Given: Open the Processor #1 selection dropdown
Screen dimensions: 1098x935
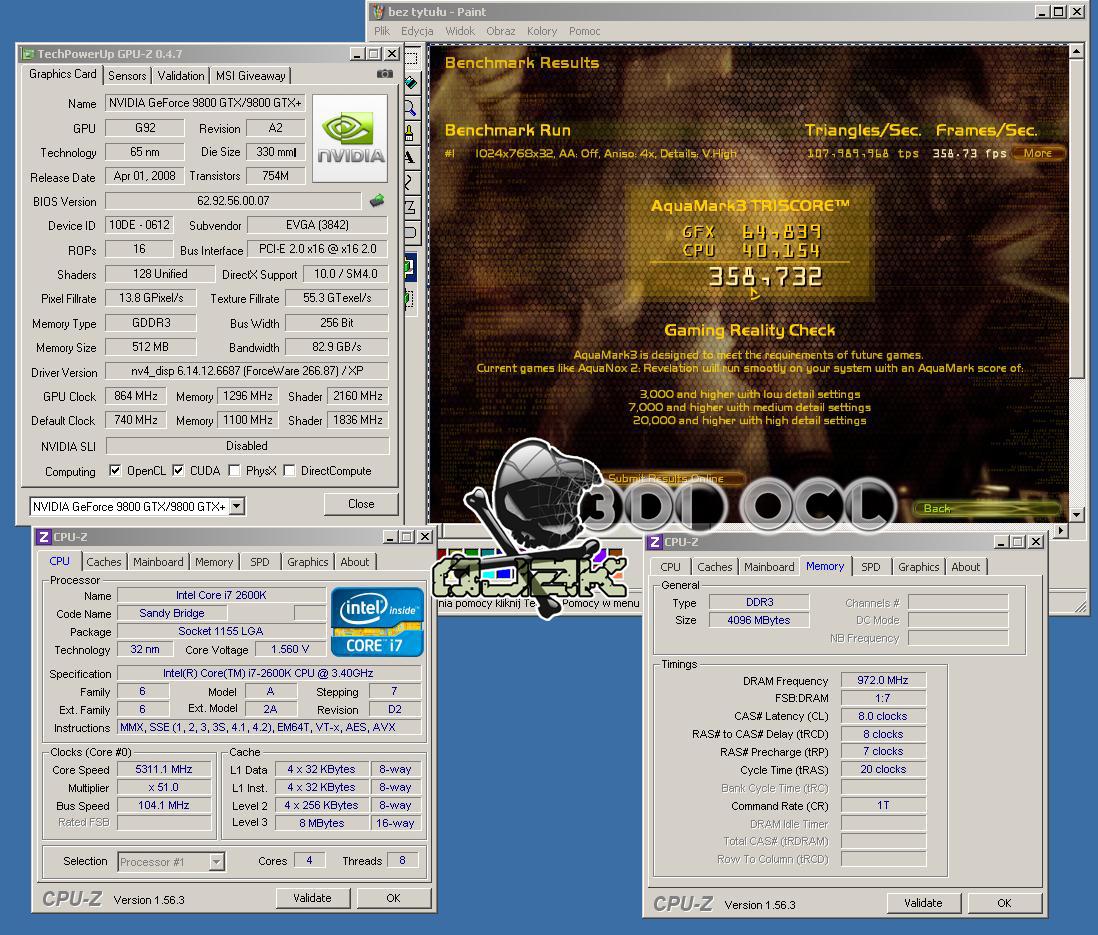Looking at the screenshot, I should click(x=217, y=861).
